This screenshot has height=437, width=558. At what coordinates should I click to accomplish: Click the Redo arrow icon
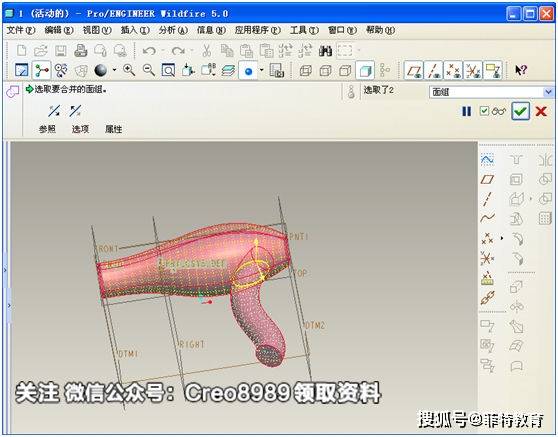(x=178, y=51)
